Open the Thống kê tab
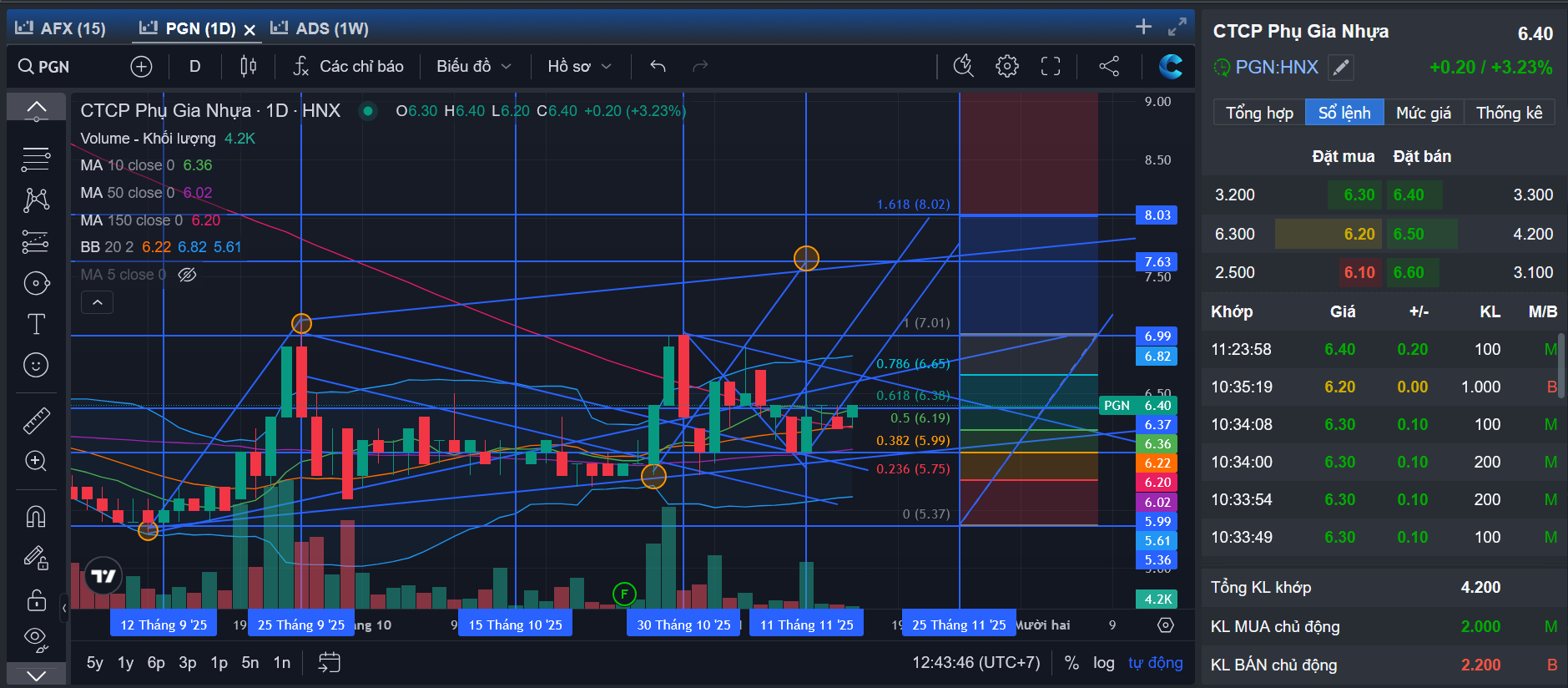 pyautogui.click(x=1509, y=113)
